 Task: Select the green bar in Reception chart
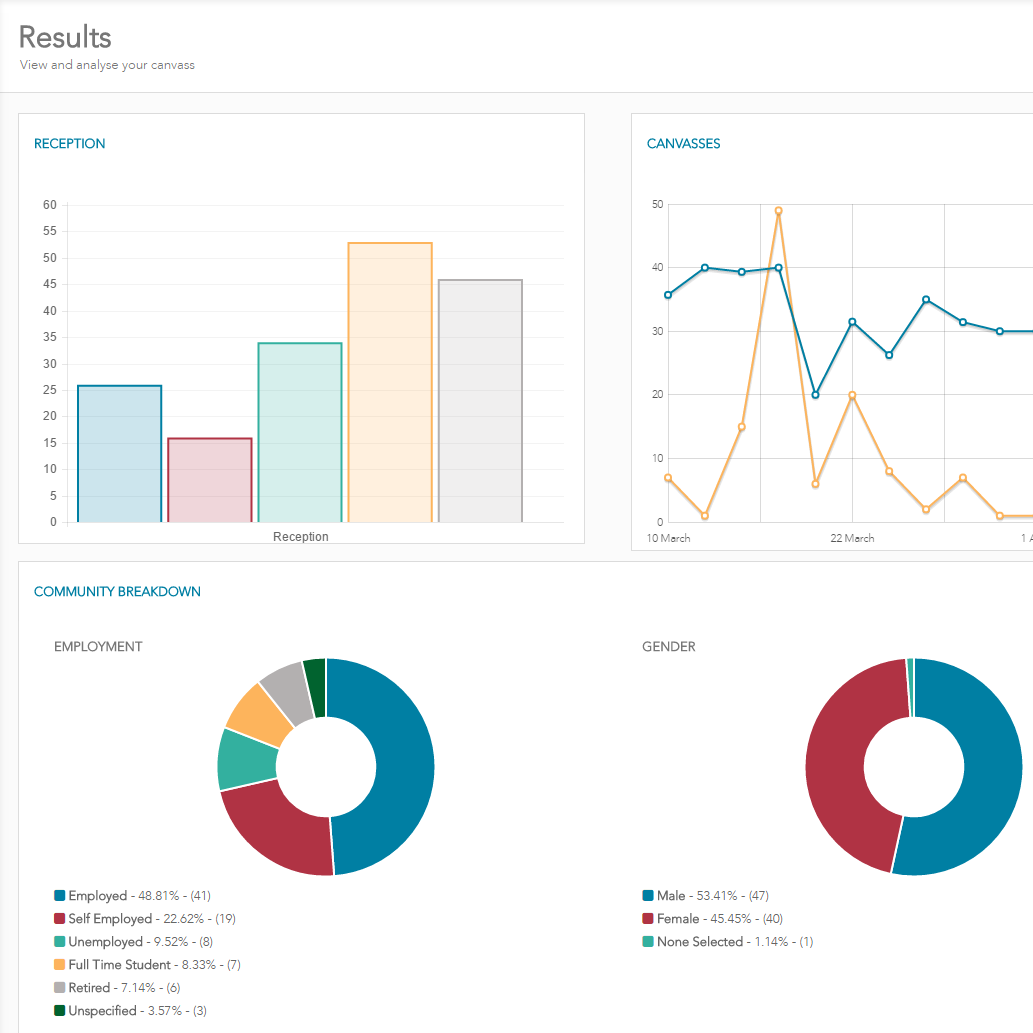pyautogui.click(x=300, y=432)
